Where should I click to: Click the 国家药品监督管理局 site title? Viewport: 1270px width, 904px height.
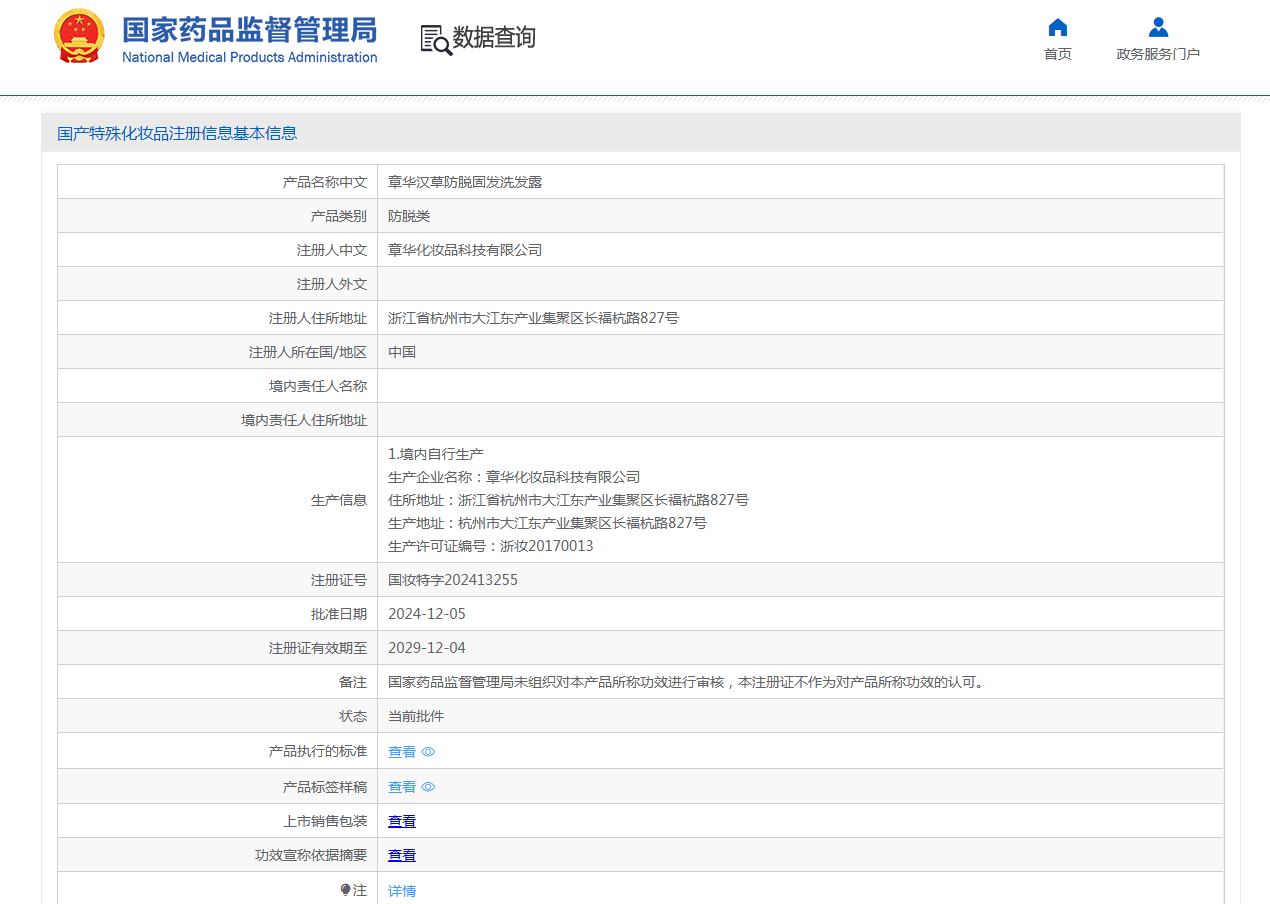click(x=249, y=31)
